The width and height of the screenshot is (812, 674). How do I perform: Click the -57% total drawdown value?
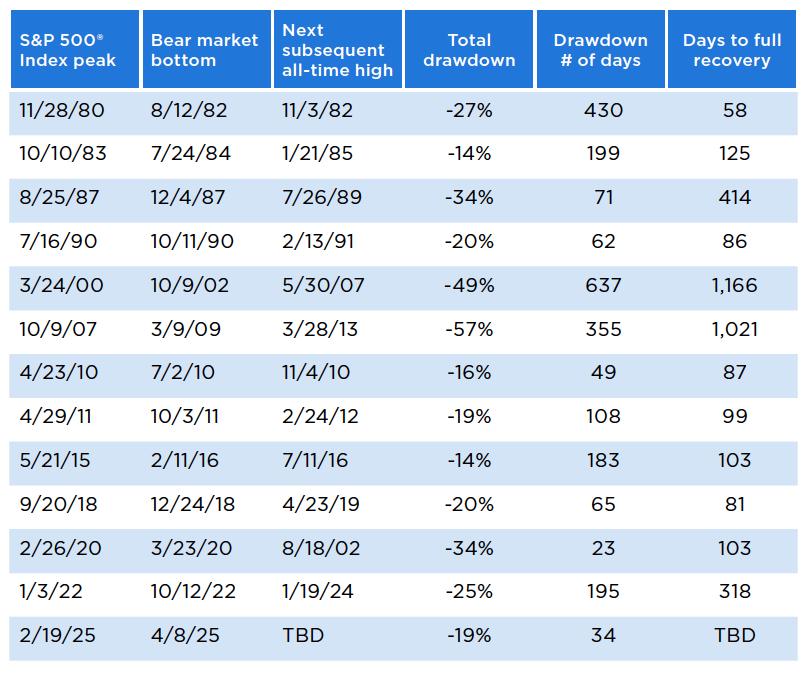point(469,329)
